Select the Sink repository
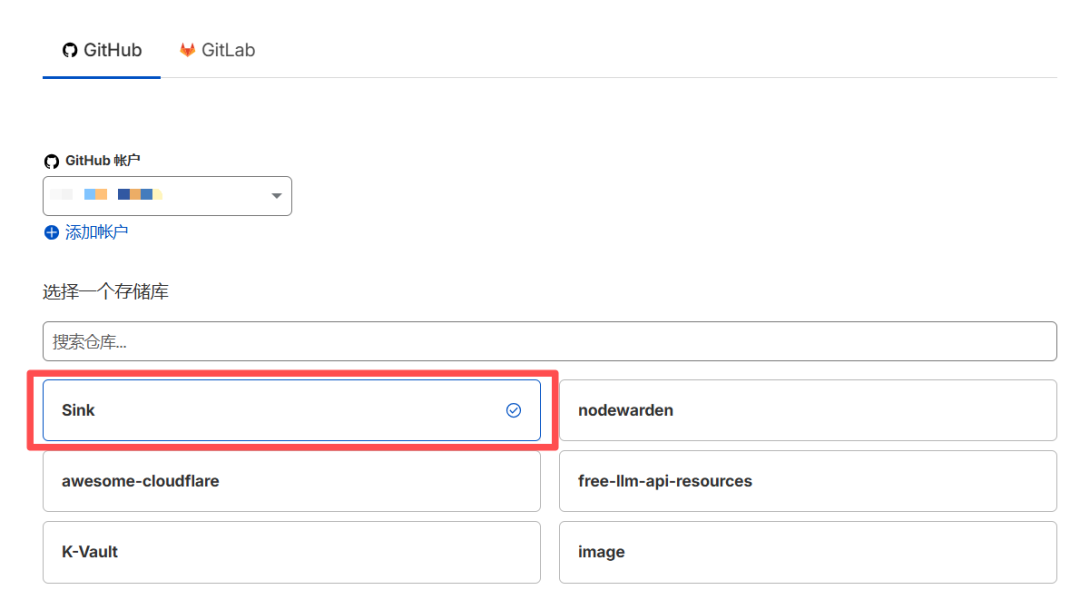The height and width of the screenshot is (590, 1080). (291, 410)
